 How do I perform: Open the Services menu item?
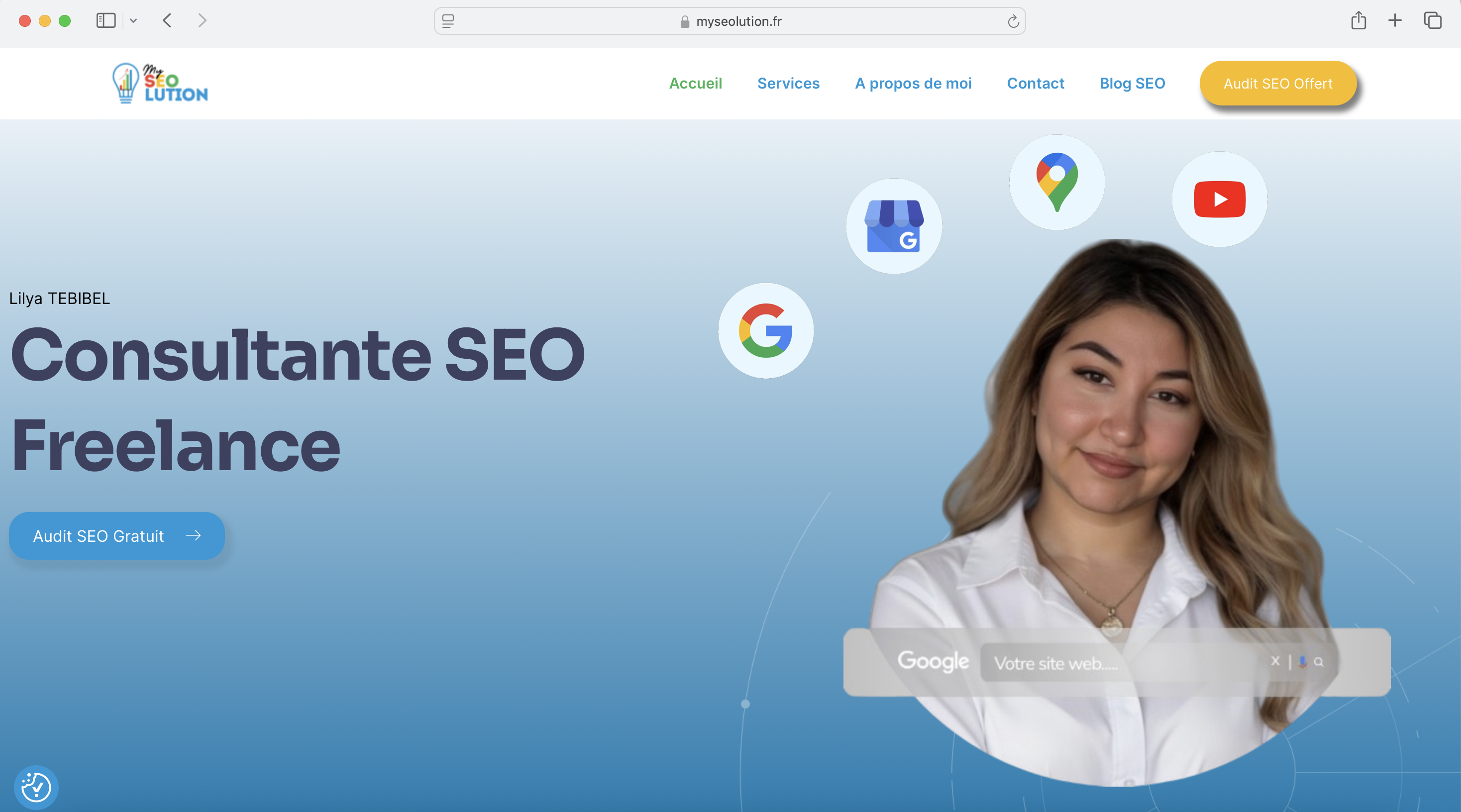(x=788, y=84)
